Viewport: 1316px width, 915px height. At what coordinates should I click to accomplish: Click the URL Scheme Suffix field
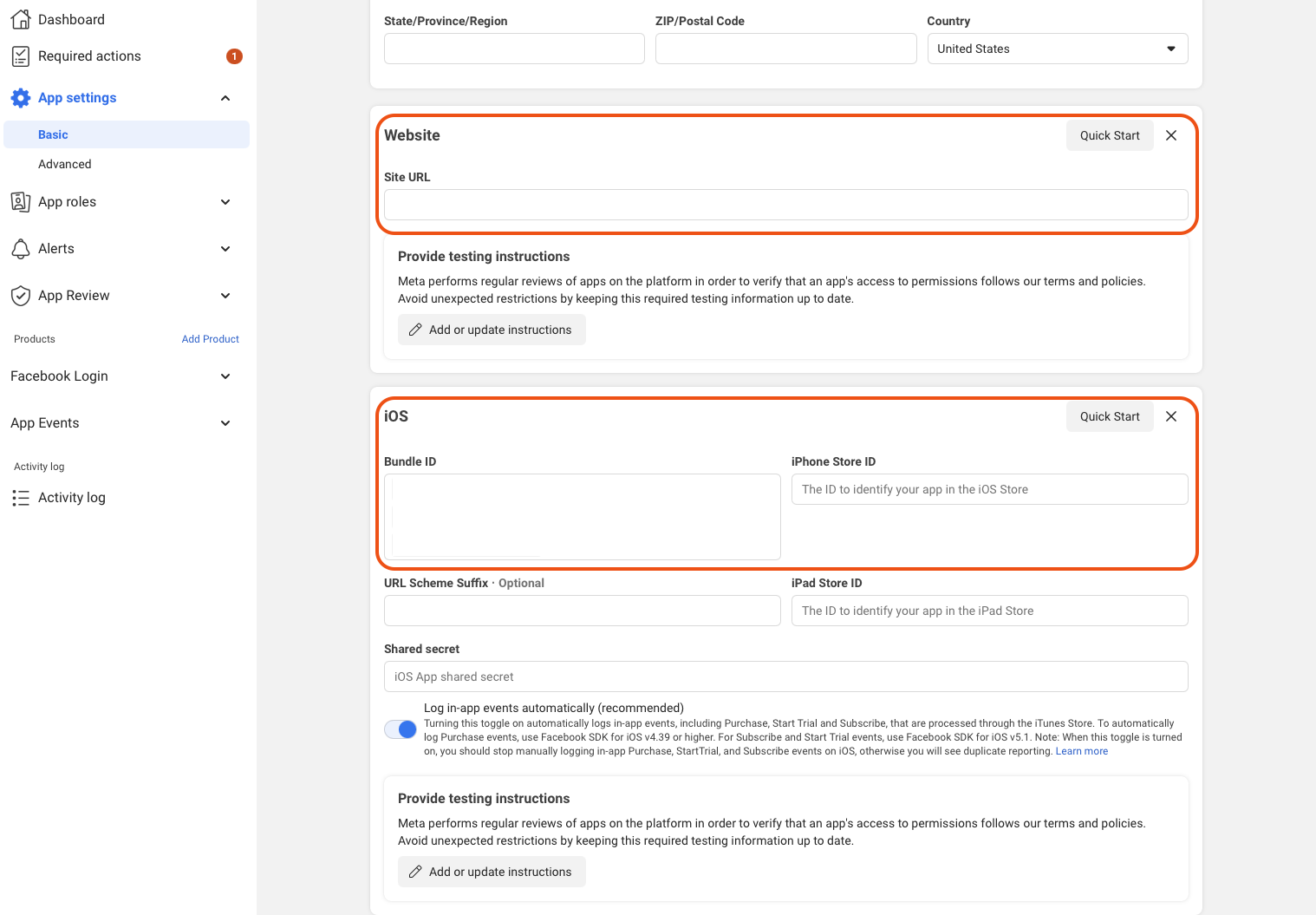pos(583,611)
